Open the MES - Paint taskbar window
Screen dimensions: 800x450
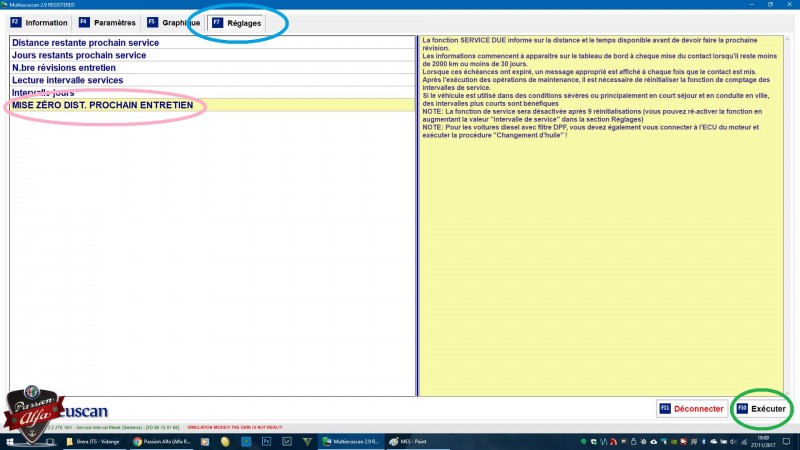point(407,441)
